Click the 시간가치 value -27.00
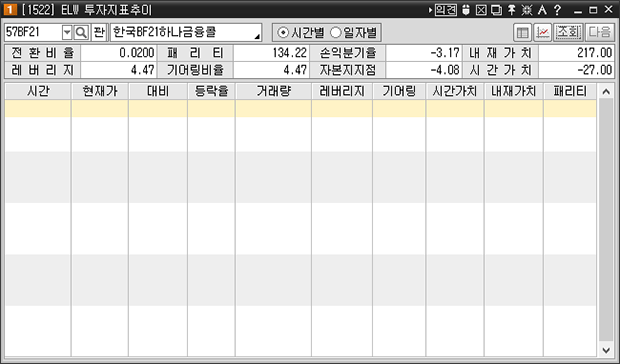 pos(576,70)
